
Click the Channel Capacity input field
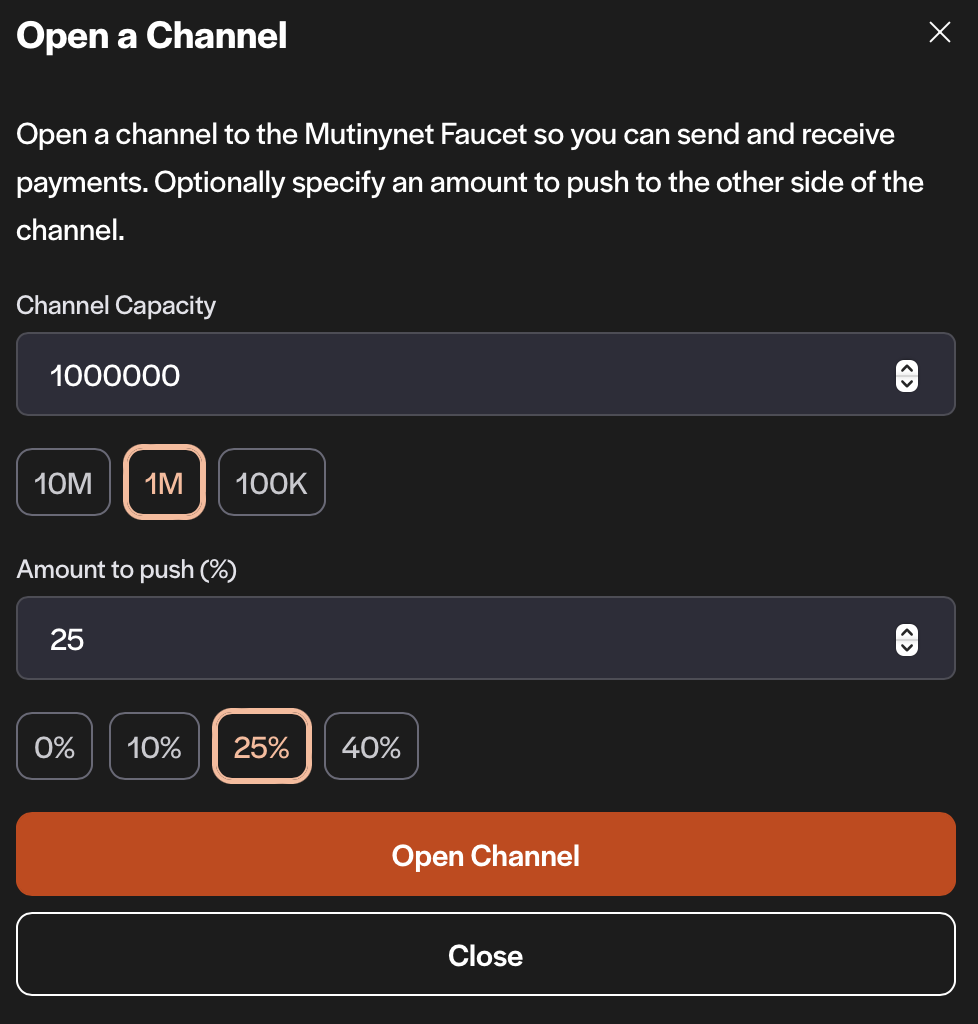click(450, 375)
